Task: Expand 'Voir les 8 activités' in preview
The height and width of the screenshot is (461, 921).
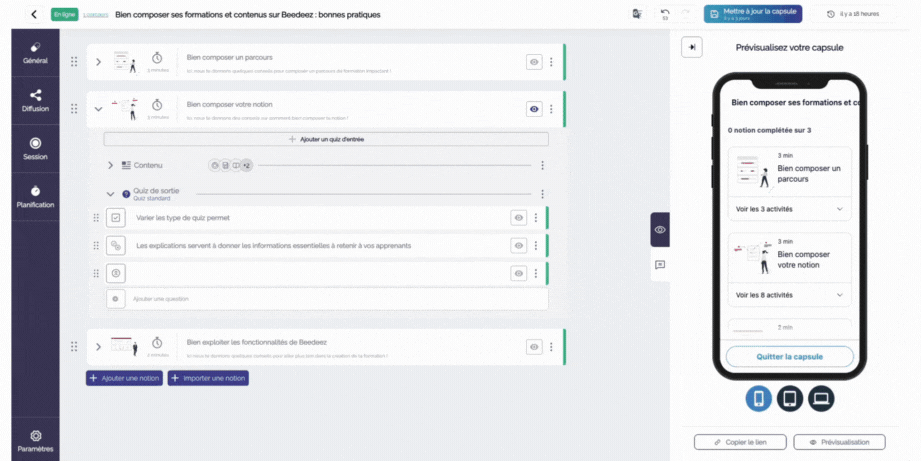Action: coord(789,295)
